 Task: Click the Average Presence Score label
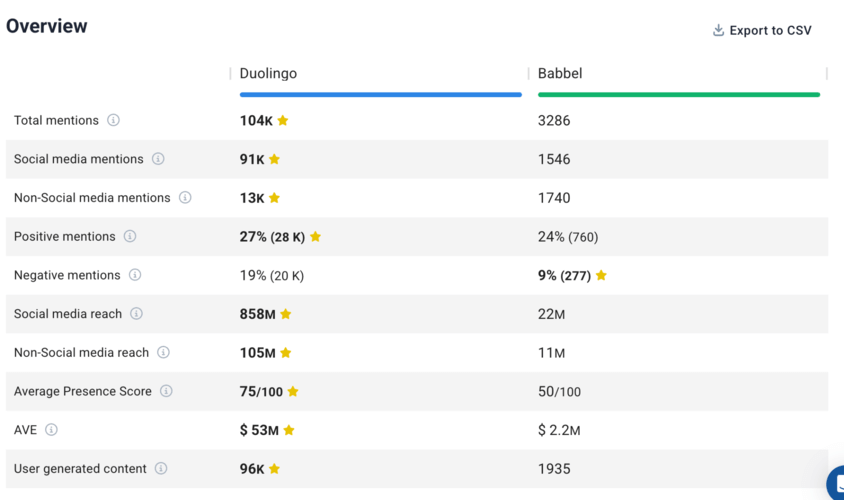(83, 391)
